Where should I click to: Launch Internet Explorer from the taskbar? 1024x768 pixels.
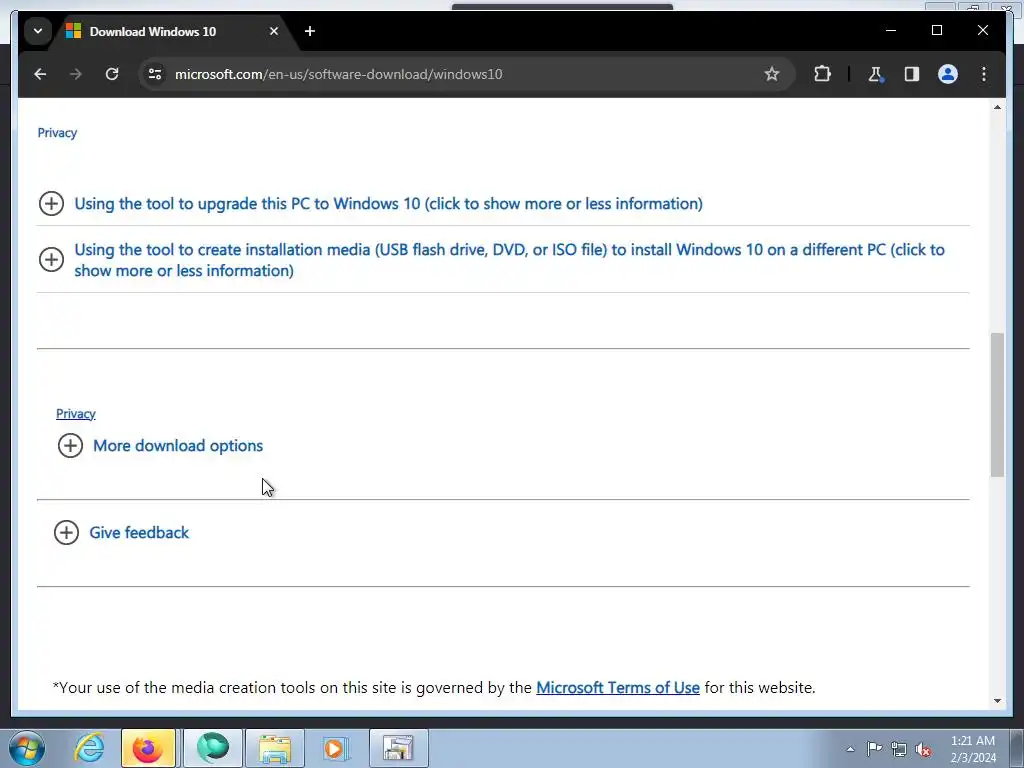coord(89,748)
